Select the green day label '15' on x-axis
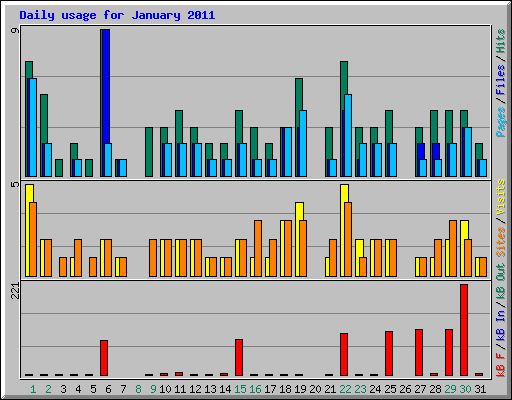This screenshot has width=512, height=400. (240, 389)
